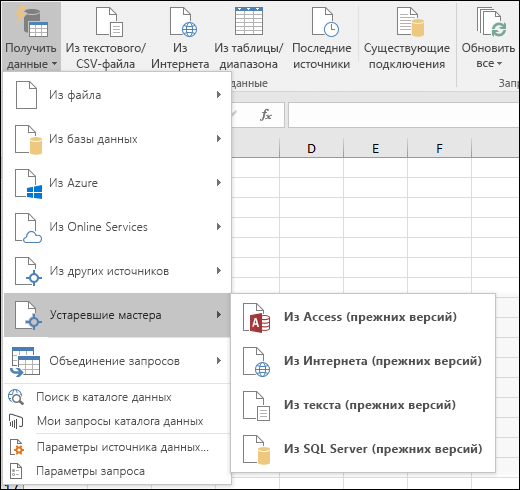Image resolution: width=520 pixels, height=490 pixels.
Task: Expand the Из базы данных submenu
Action: (x=117, y=139)
